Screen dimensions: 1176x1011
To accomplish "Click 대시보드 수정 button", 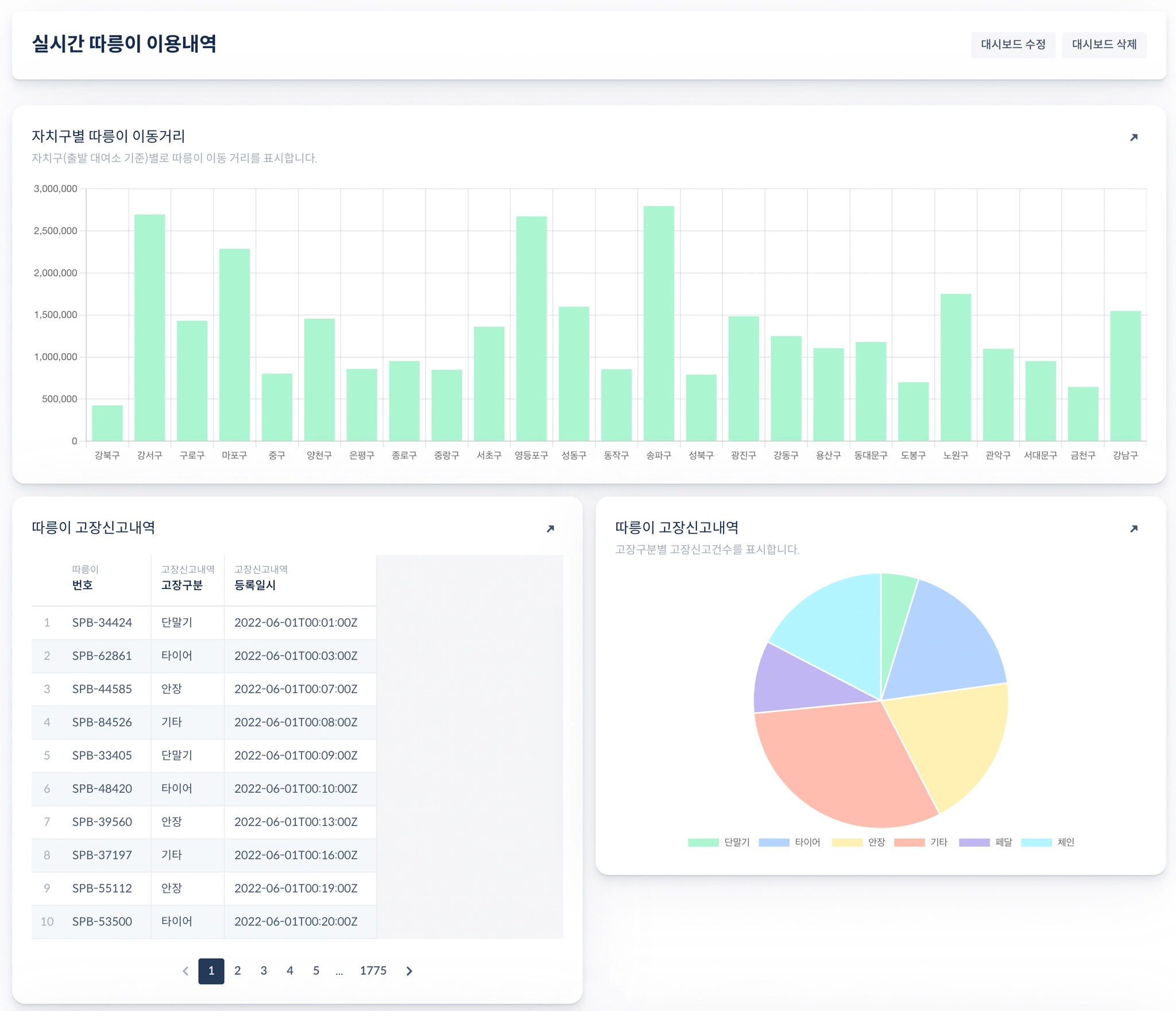I will [1013, 45].
